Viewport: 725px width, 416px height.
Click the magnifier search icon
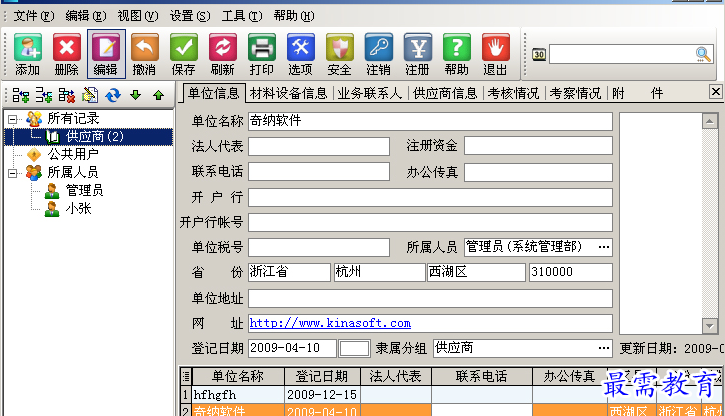click(x=703, y=55)
